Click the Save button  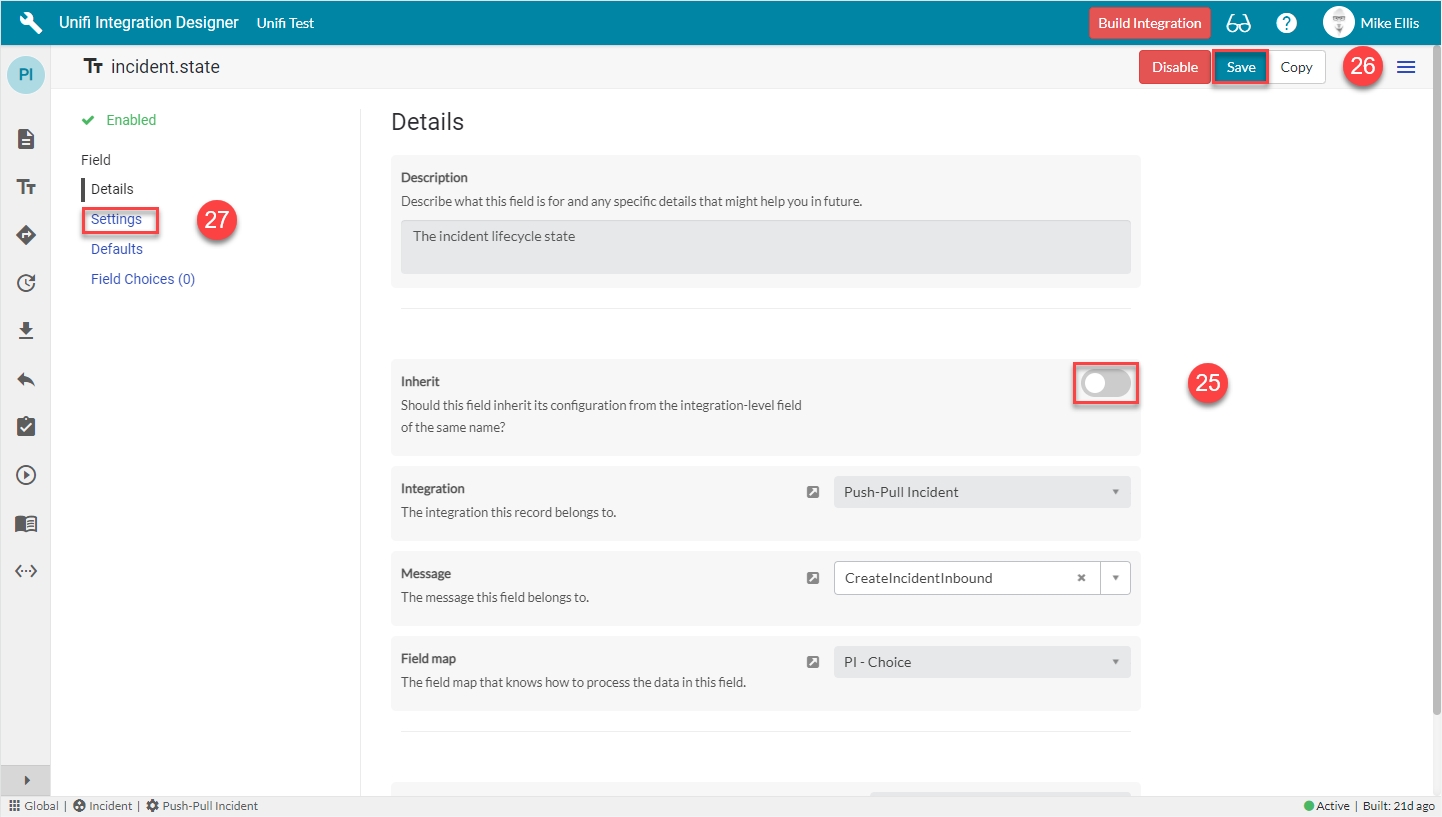[x=1240, y=67]
